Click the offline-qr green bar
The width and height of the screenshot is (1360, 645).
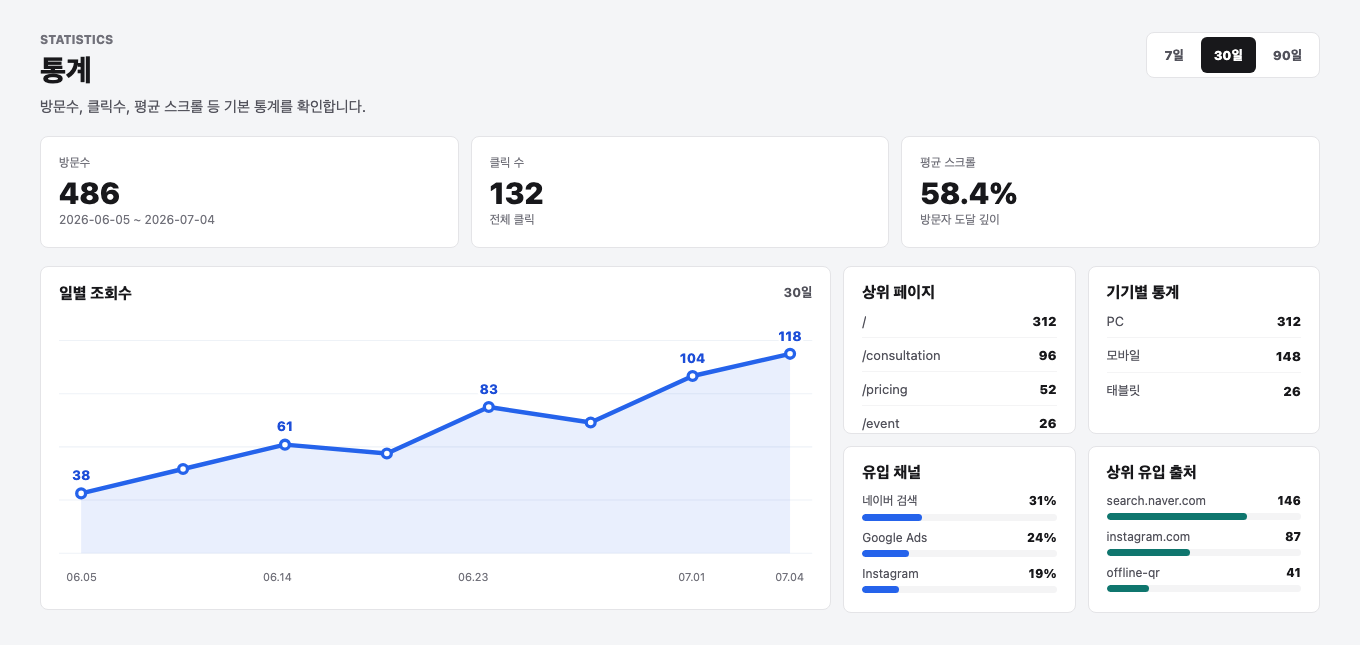pos(1128,588)
